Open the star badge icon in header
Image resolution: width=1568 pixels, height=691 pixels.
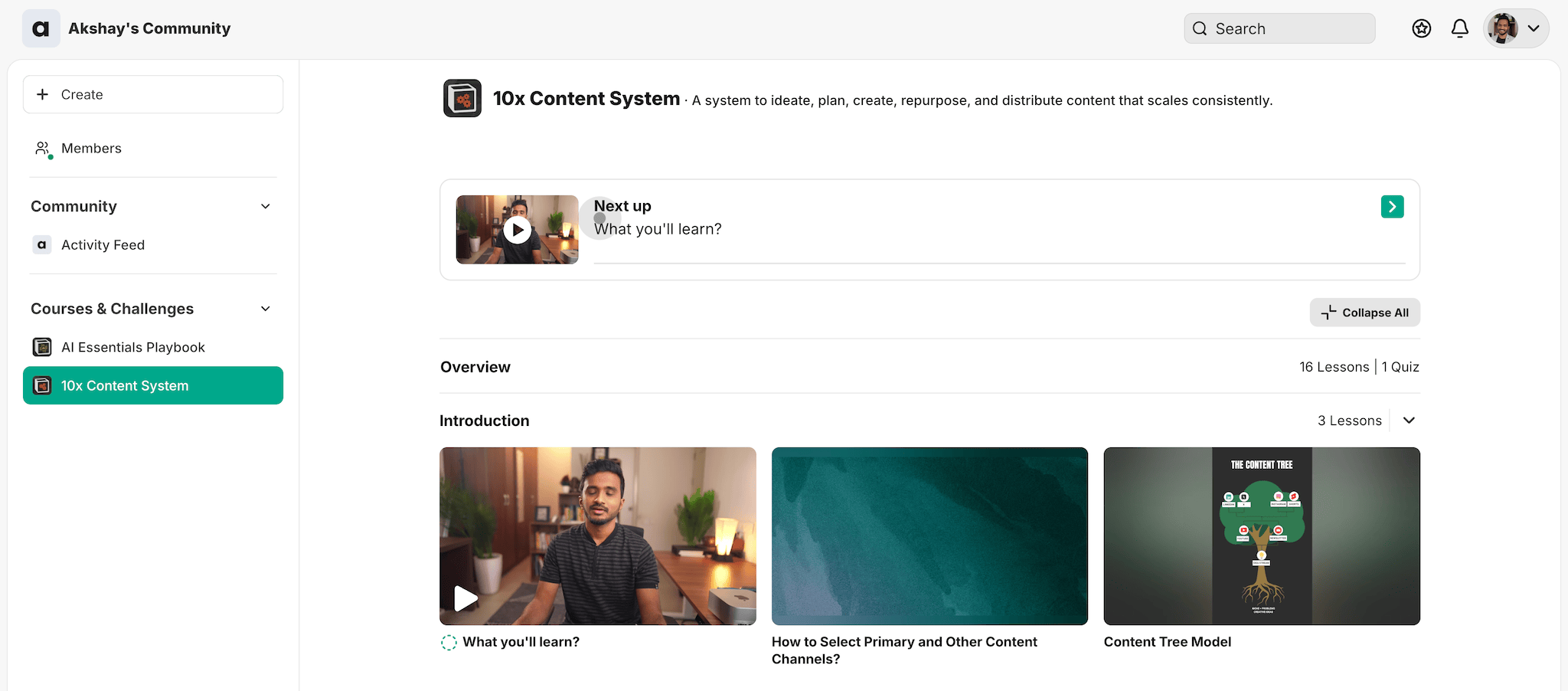[x=1421, y=29]
